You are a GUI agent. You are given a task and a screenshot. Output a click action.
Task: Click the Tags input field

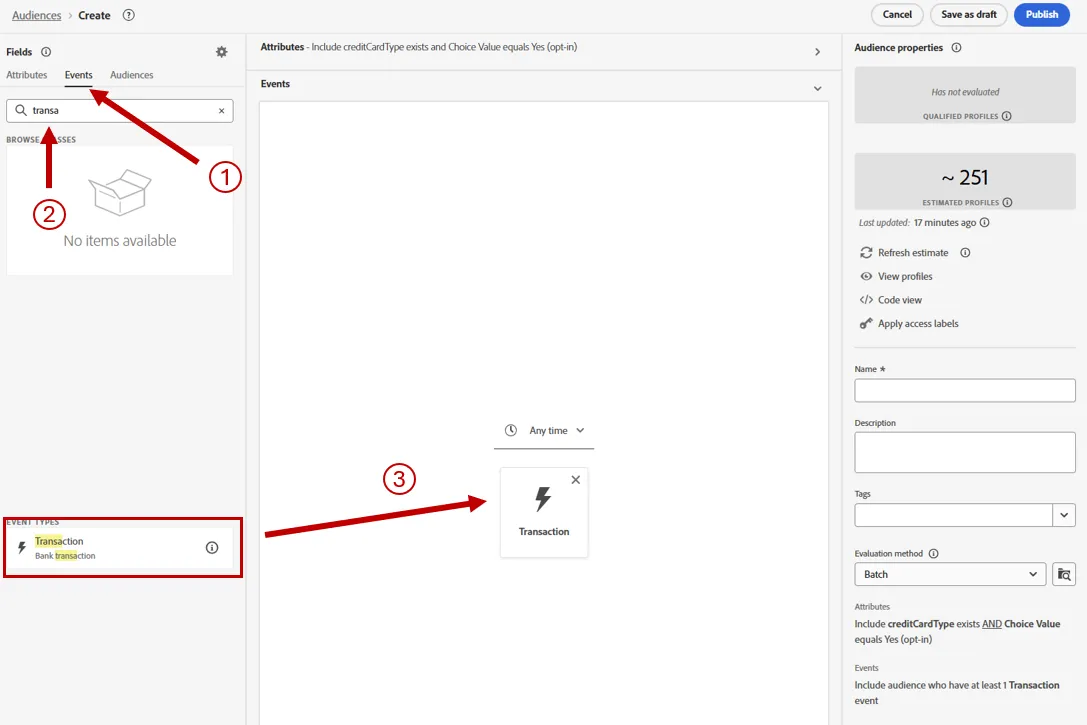tap(954, 515)
